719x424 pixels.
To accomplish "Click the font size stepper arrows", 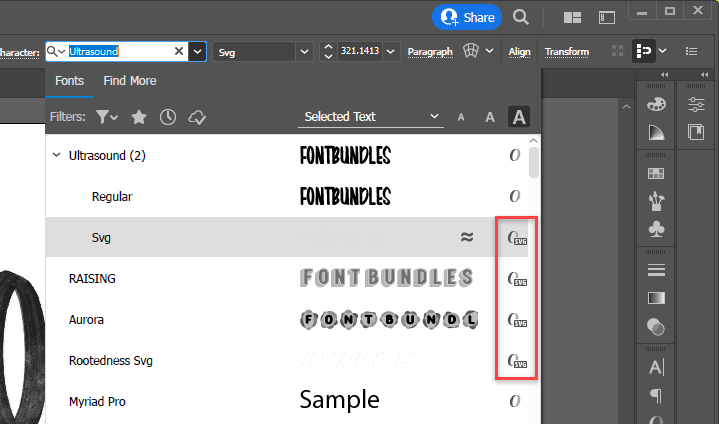I will 328,51.
